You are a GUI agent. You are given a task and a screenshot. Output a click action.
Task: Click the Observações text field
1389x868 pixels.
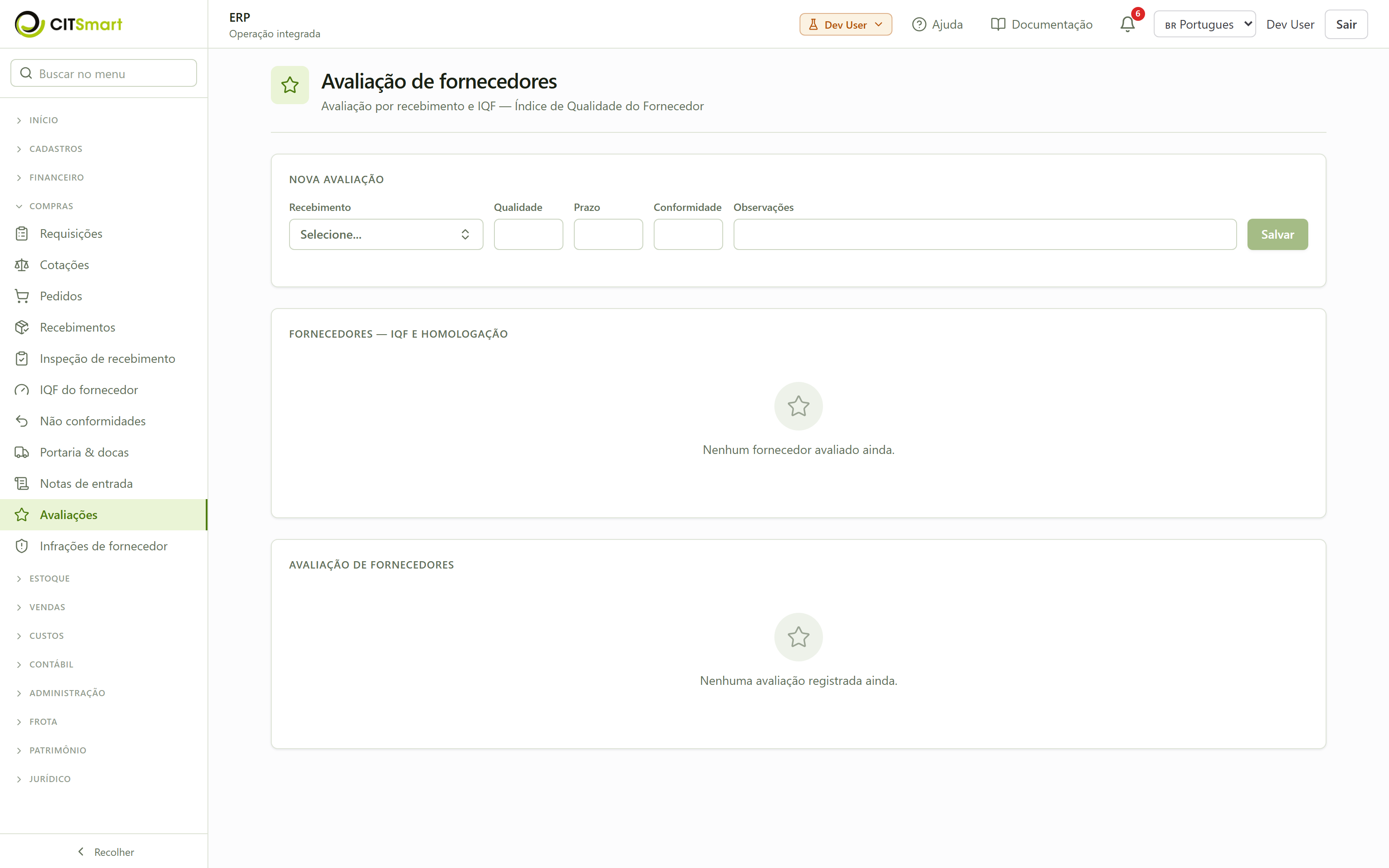coord(985,234)
